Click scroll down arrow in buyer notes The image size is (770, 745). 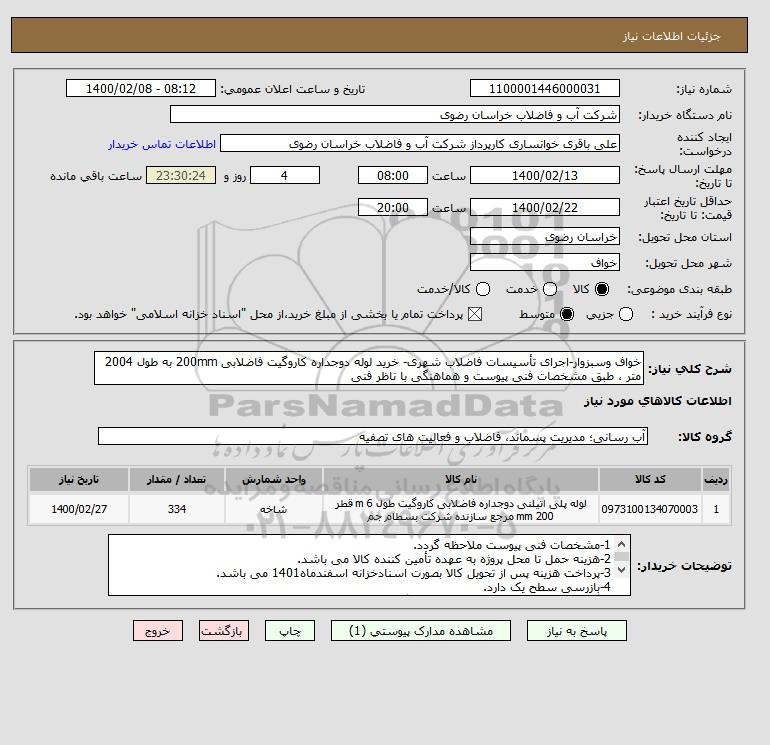[x=621, y=569]
